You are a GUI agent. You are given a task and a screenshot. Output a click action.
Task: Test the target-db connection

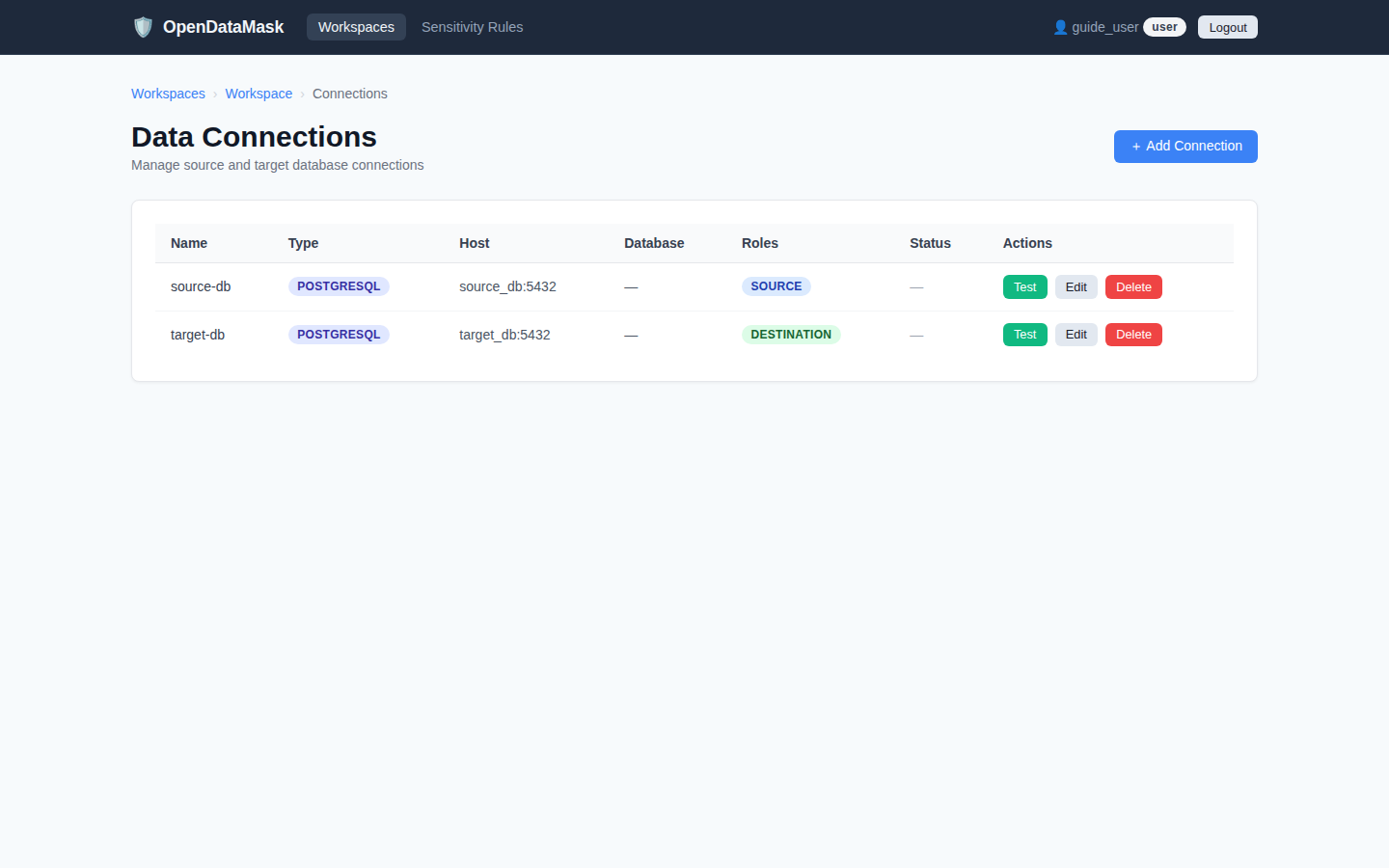[1024, 335]
